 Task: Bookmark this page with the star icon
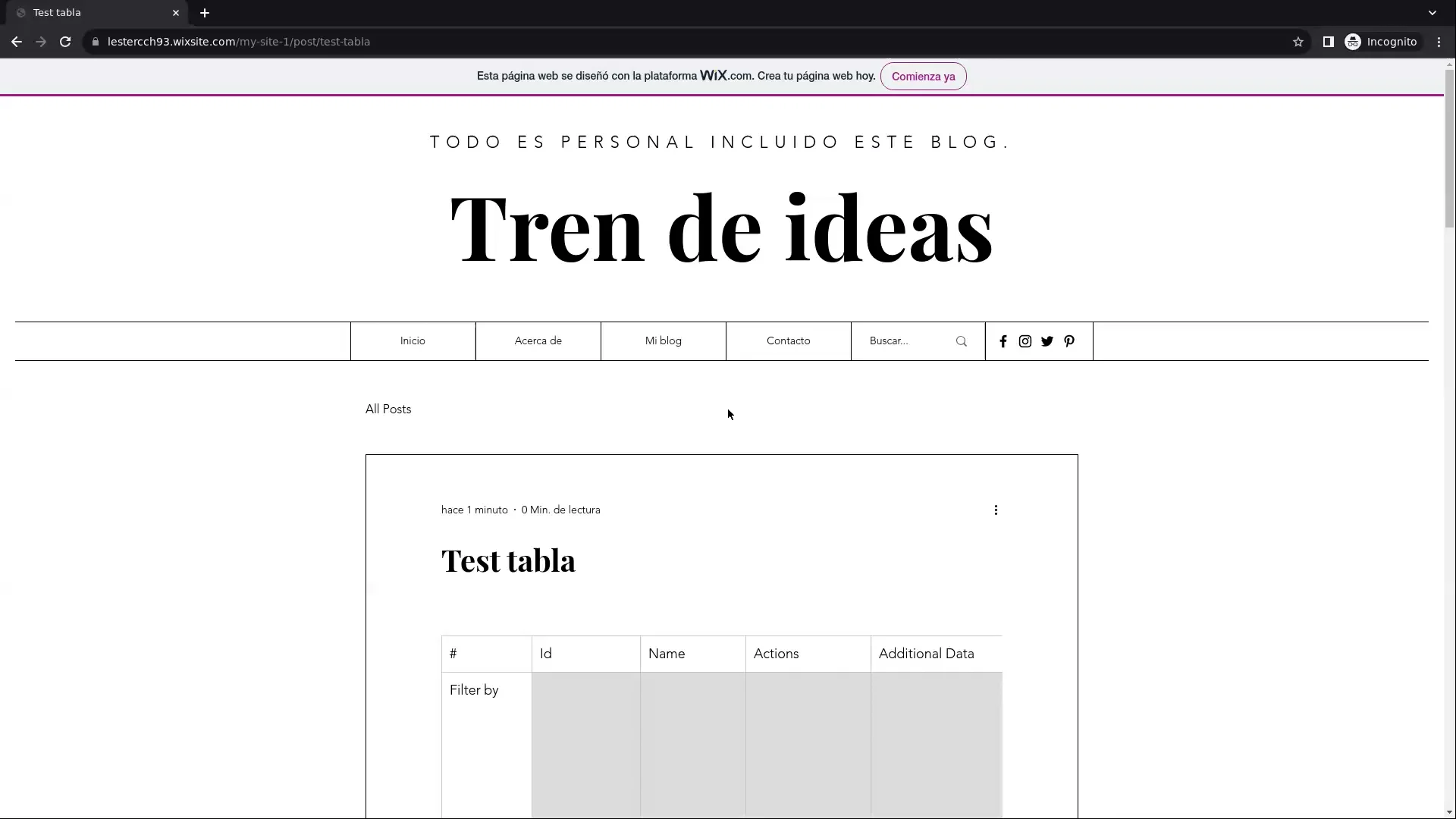pos(1298,42)
